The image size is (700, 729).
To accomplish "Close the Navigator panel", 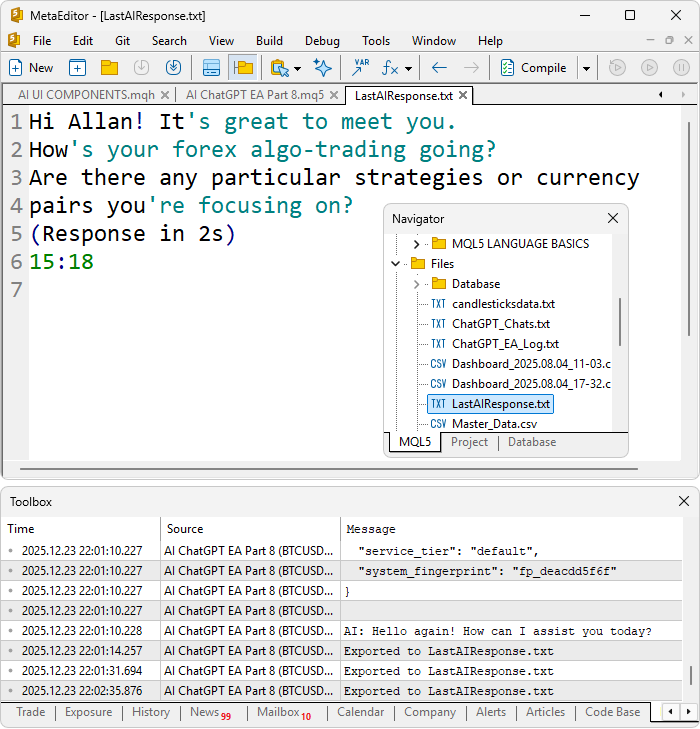I will pyautogui.click(x=613, y=218).
